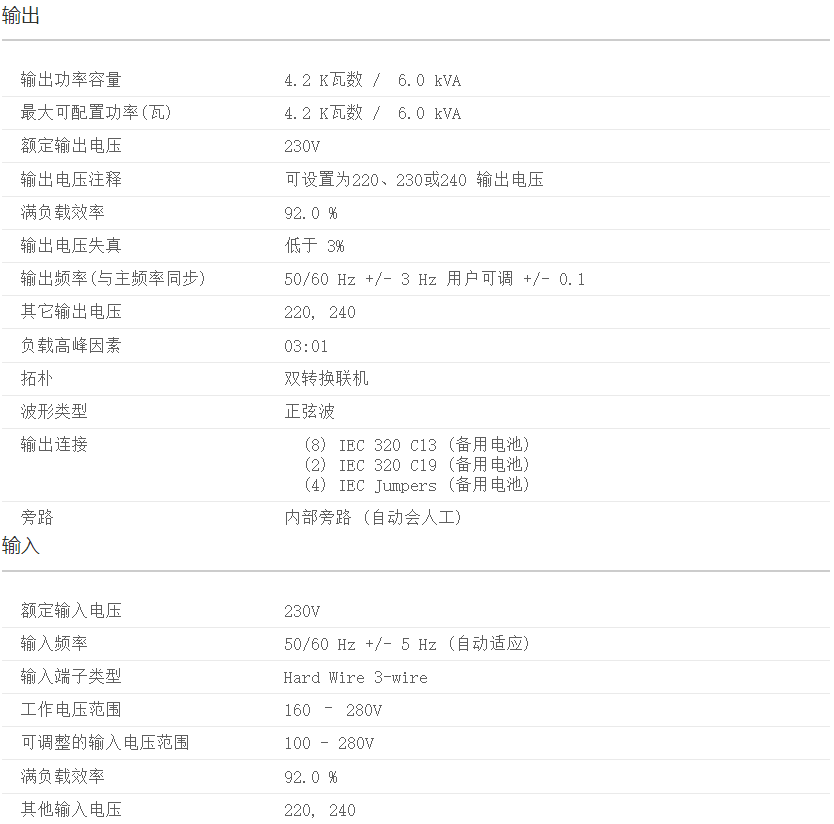Select the 输出功率容量 row label

pos(71,81)
